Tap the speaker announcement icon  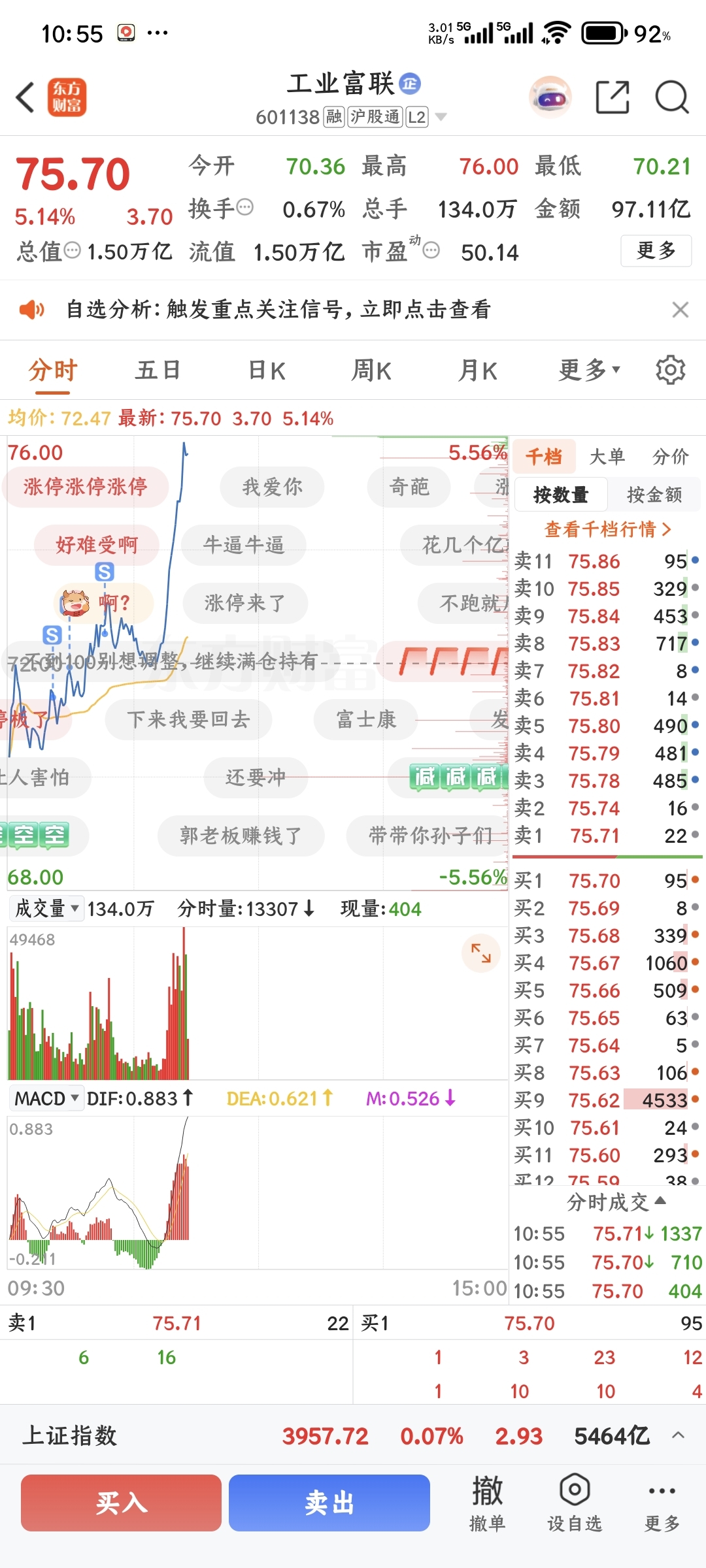pos(31,310)
